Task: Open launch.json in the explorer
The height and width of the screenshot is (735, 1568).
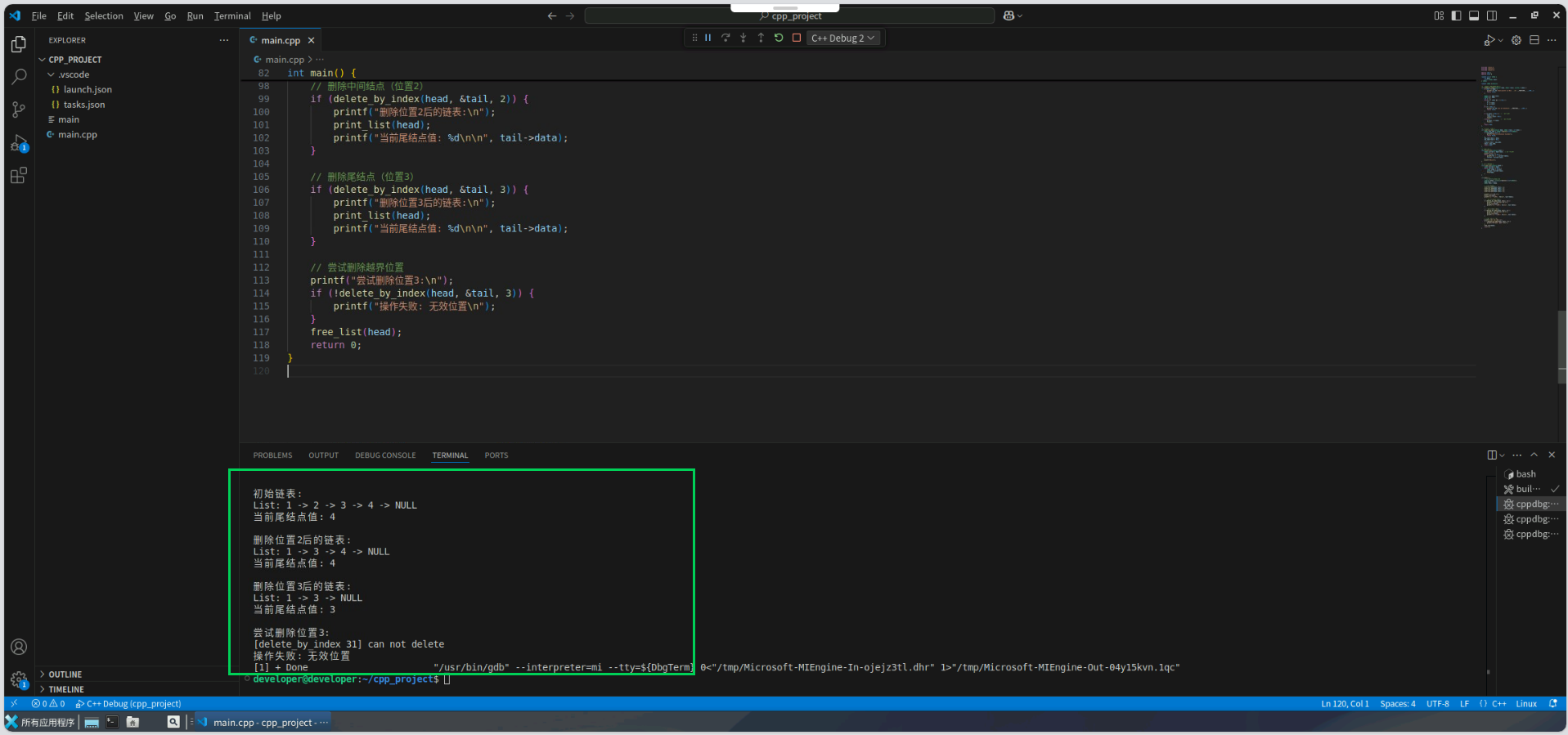Action: (x=137, y=90)
